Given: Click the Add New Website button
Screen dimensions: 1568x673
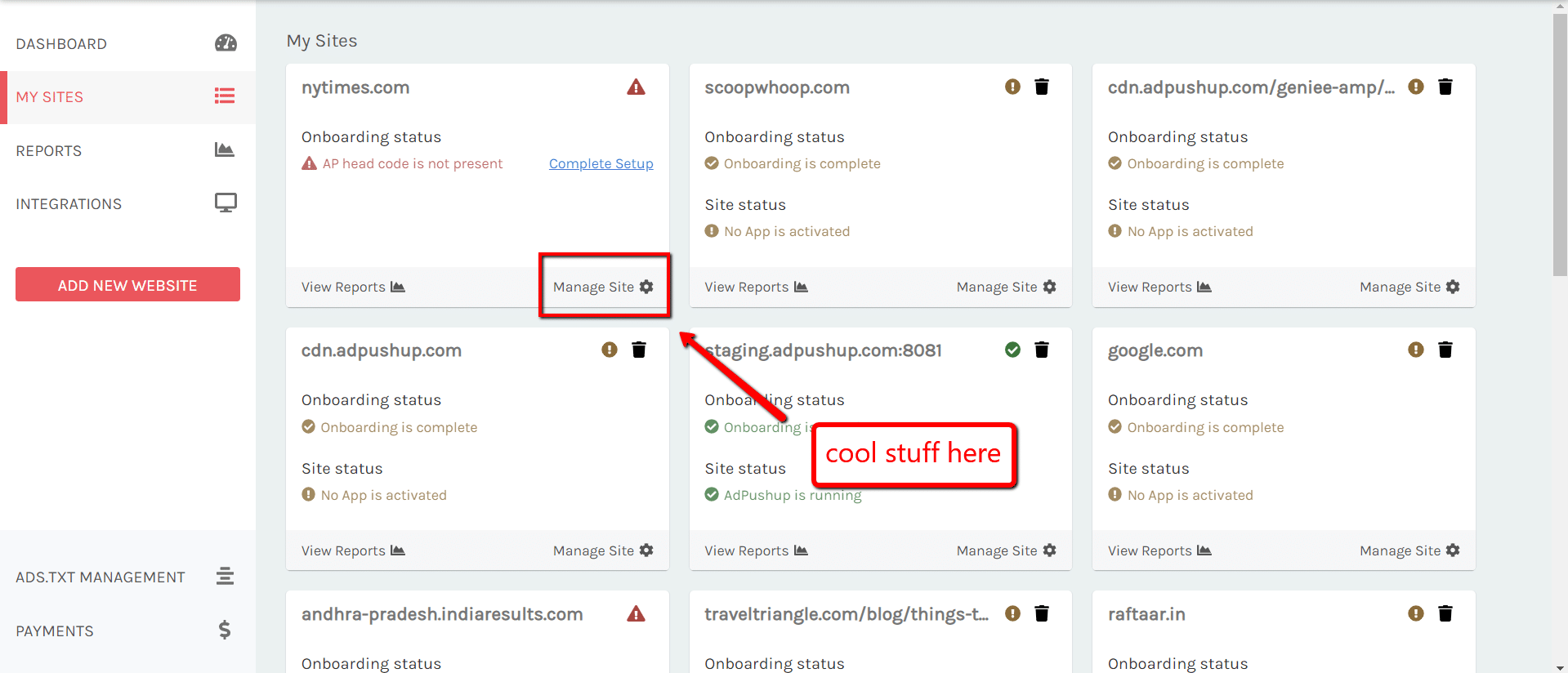Looking at the screenshot, I should point(127,284).
